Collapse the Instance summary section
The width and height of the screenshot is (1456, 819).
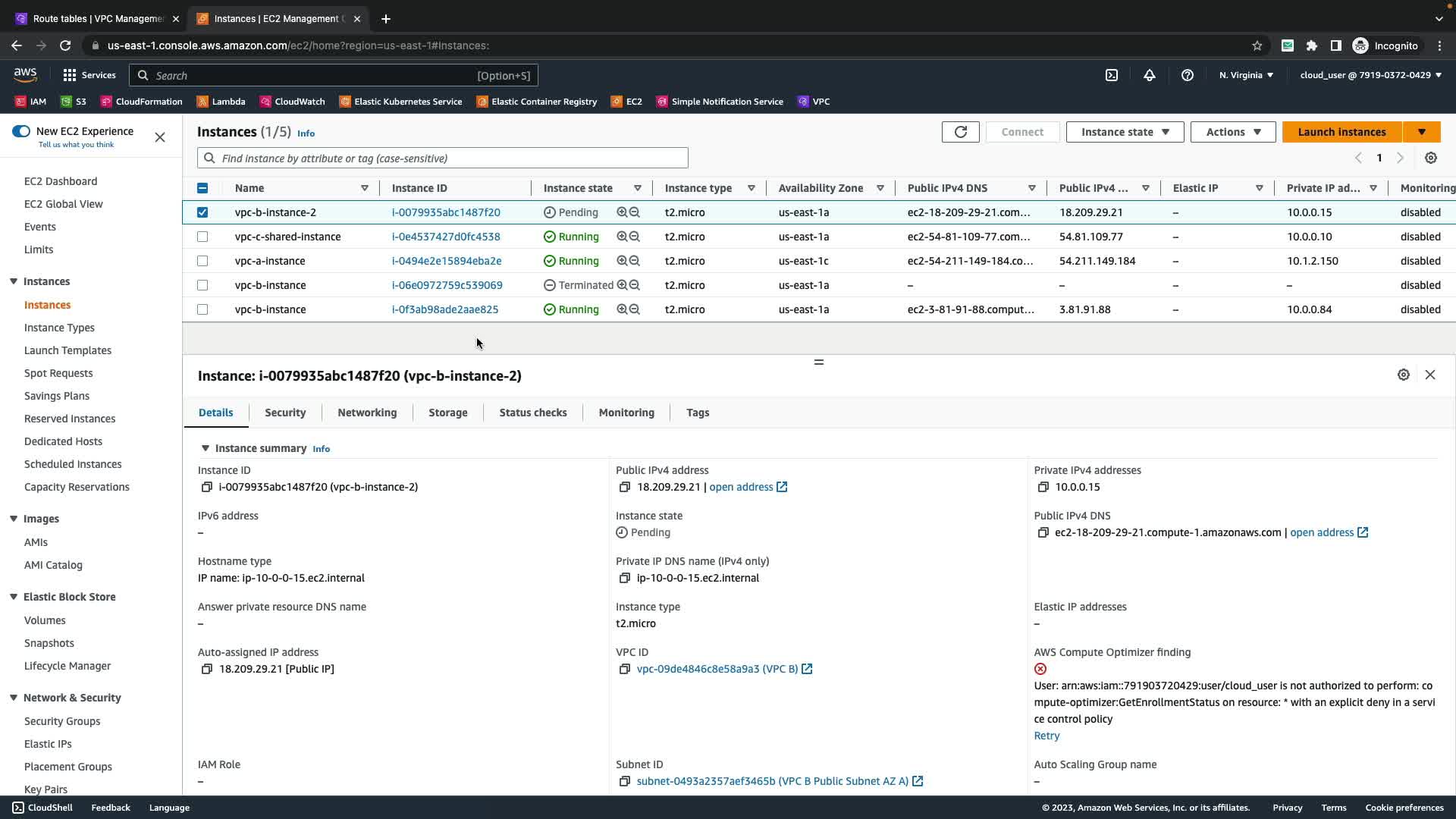tap(205, 448)
